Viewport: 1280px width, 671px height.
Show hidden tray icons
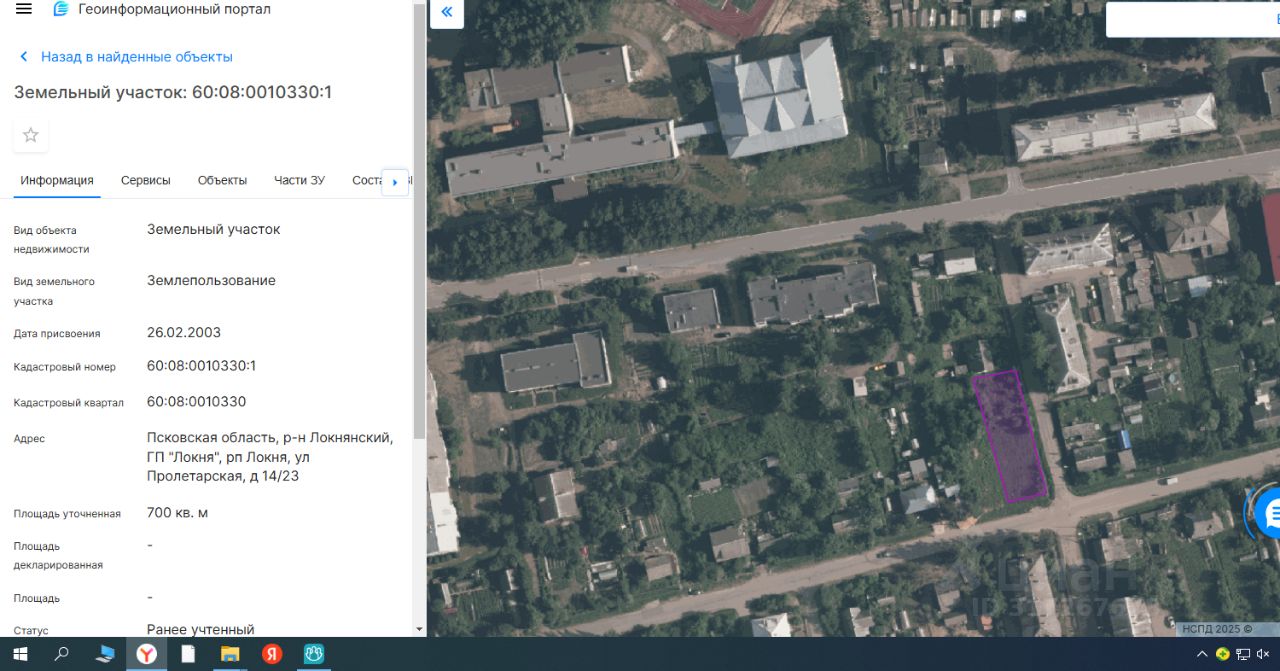(1202, 654)
